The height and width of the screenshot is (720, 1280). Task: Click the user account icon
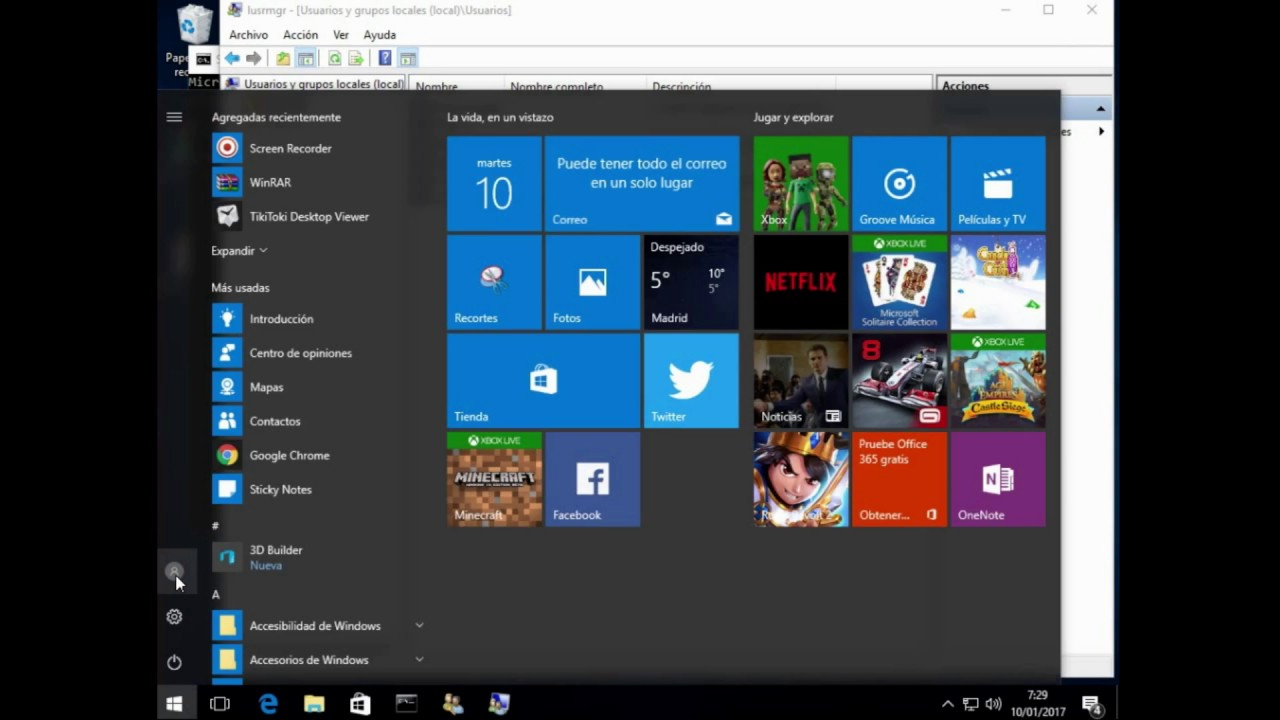point(174,572)
